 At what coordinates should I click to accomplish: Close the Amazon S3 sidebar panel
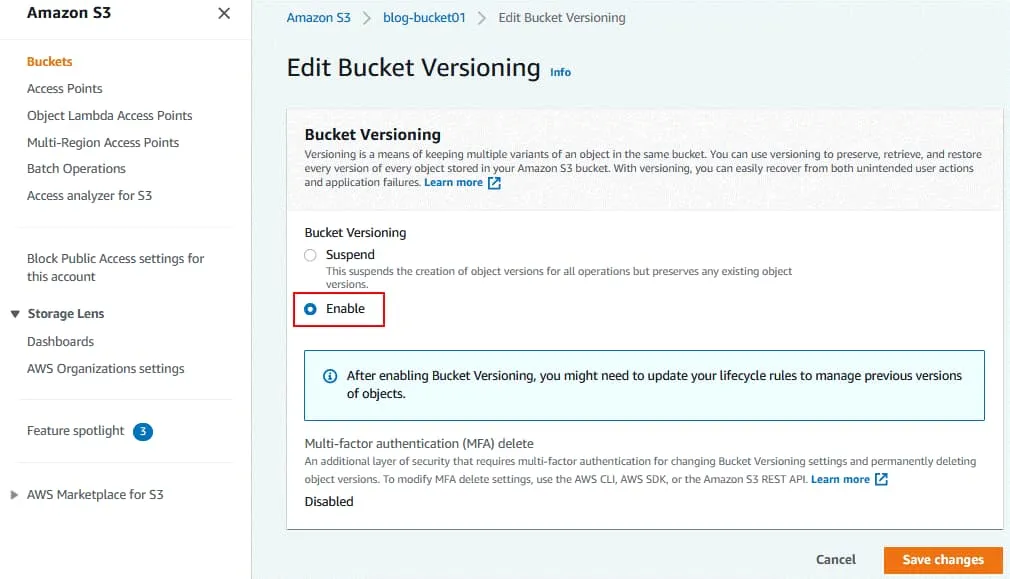pyautogui.click(x=223, y=13)
